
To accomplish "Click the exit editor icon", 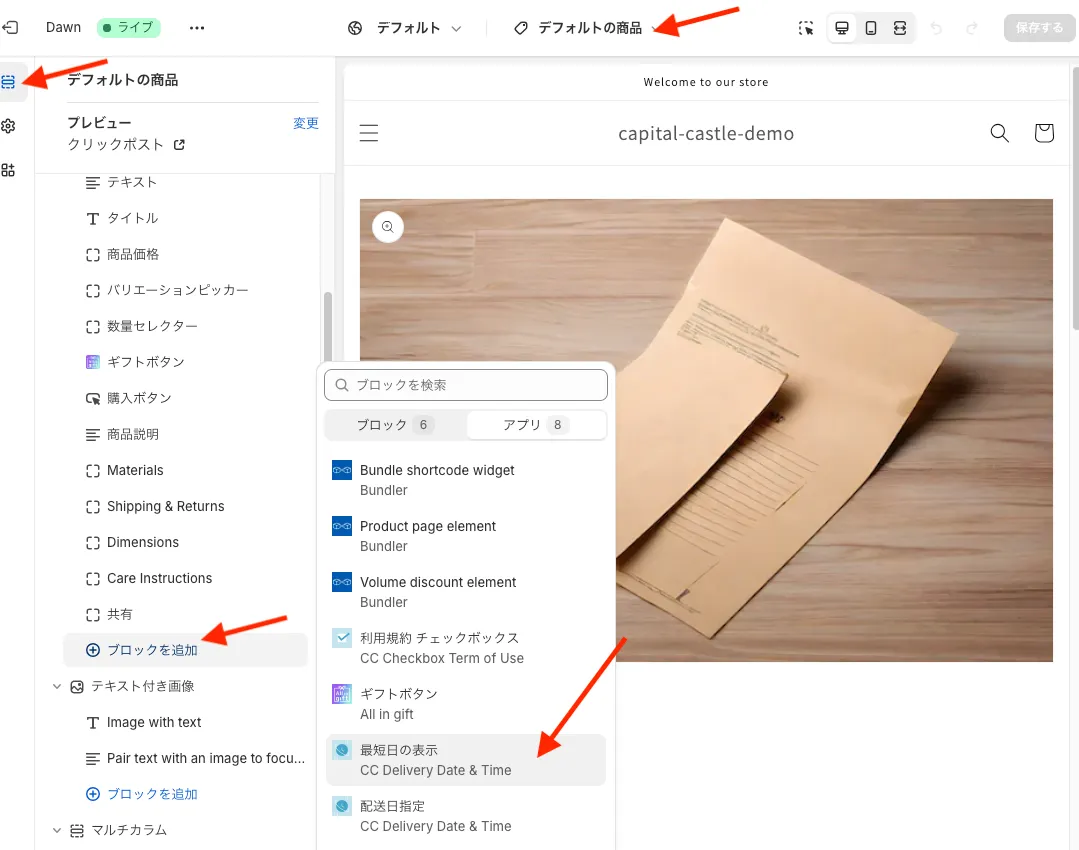I will (x=10, y=28).
